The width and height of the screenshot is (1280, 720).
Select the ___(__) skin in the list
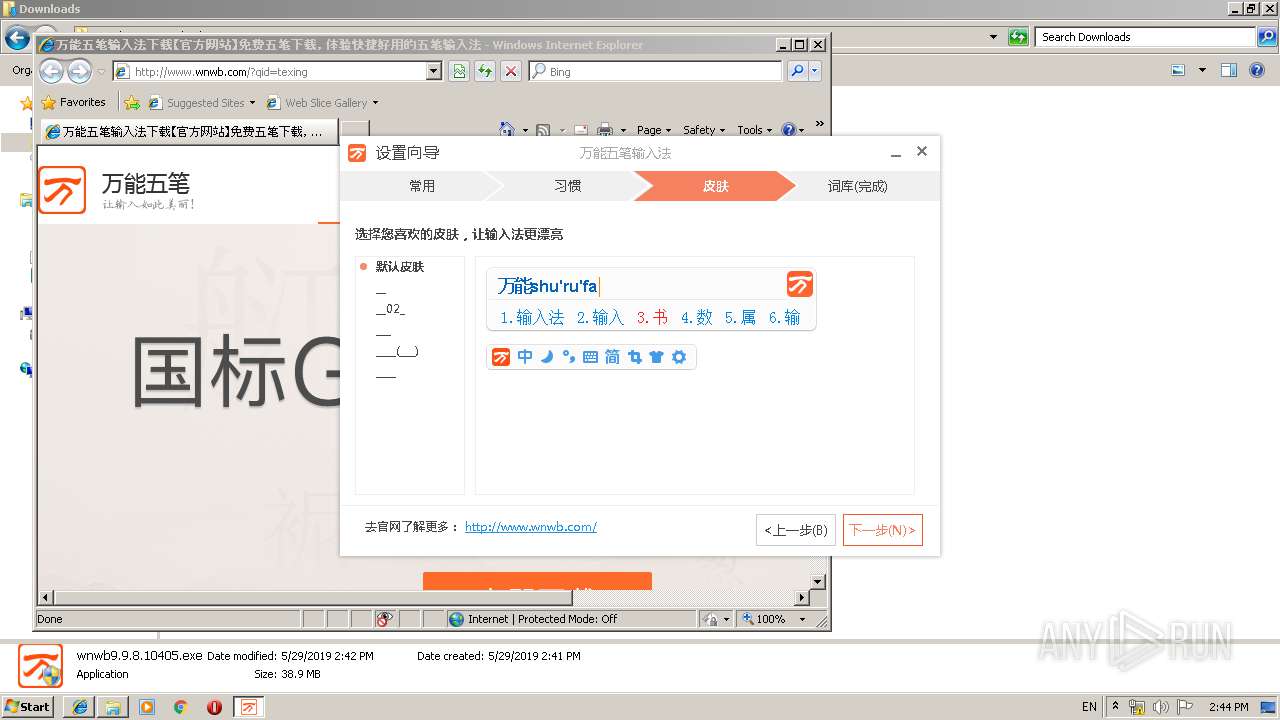pyautogui.click(x=397, y=351)
